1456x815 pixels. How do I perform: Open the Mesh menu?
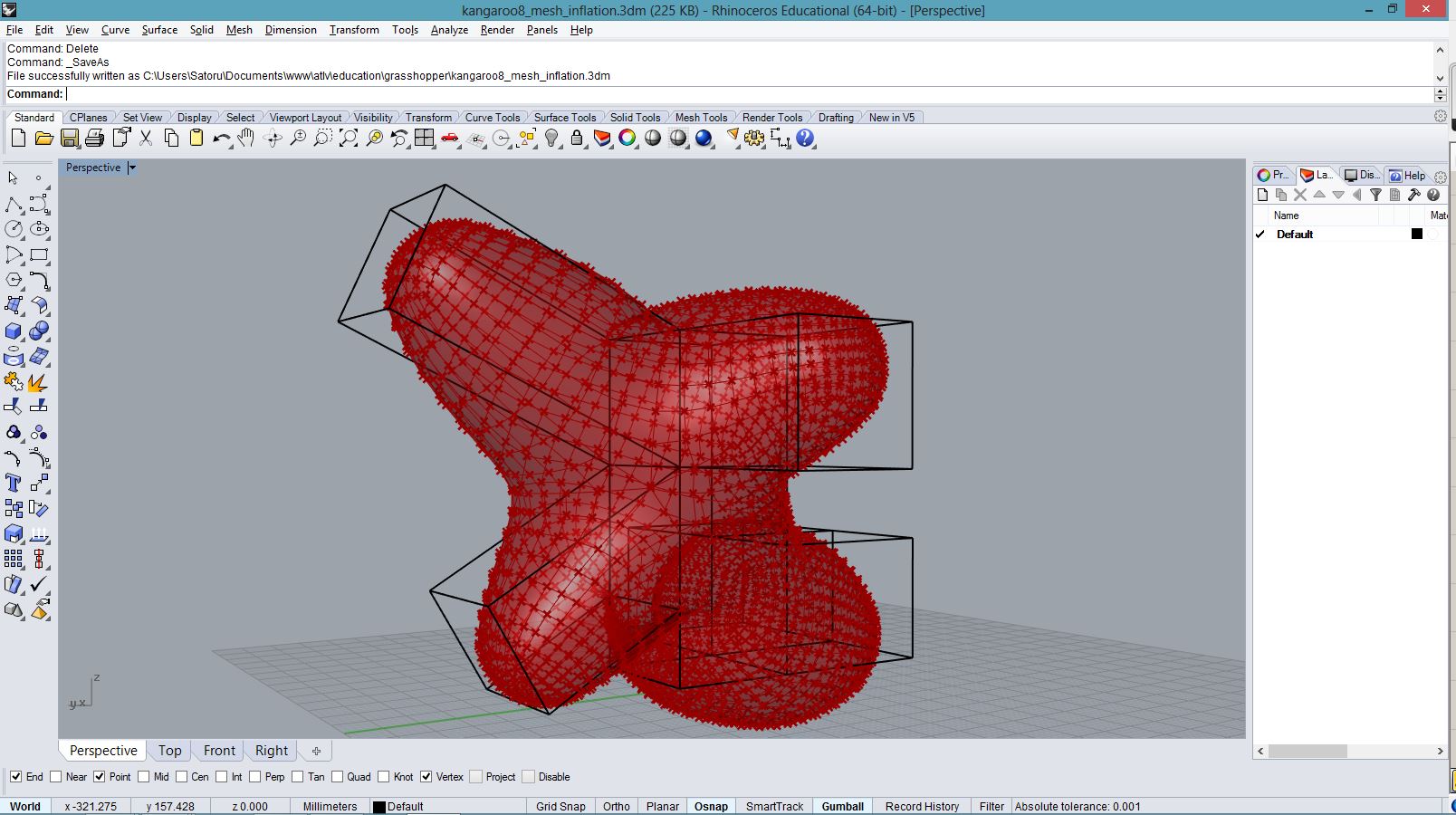pos(239,30)
